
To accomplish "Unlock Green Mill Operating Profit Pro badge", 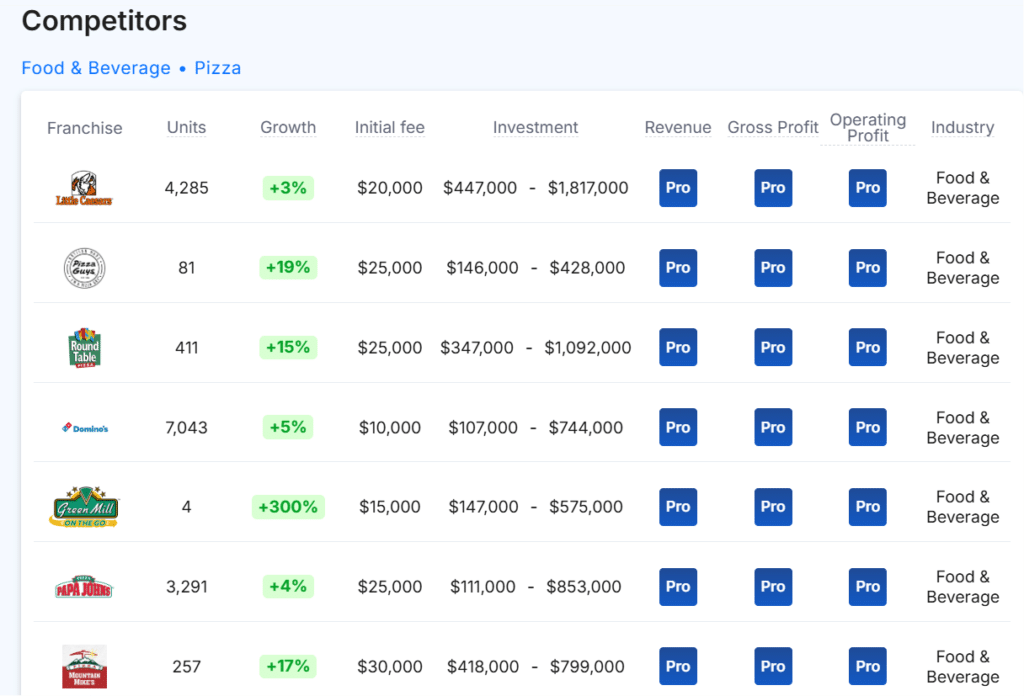I will pyautogui.click(x=868, y=507).
